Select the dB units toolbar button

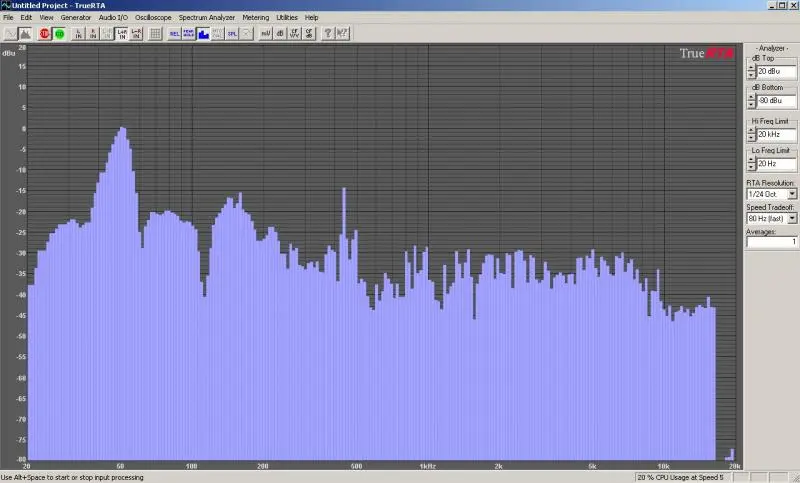tap(281, 33)
